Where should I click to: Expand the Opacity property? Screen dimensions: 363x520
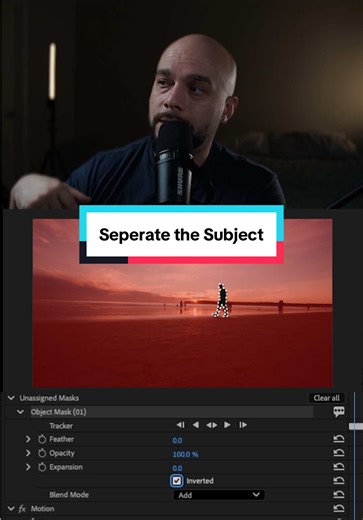28,453
